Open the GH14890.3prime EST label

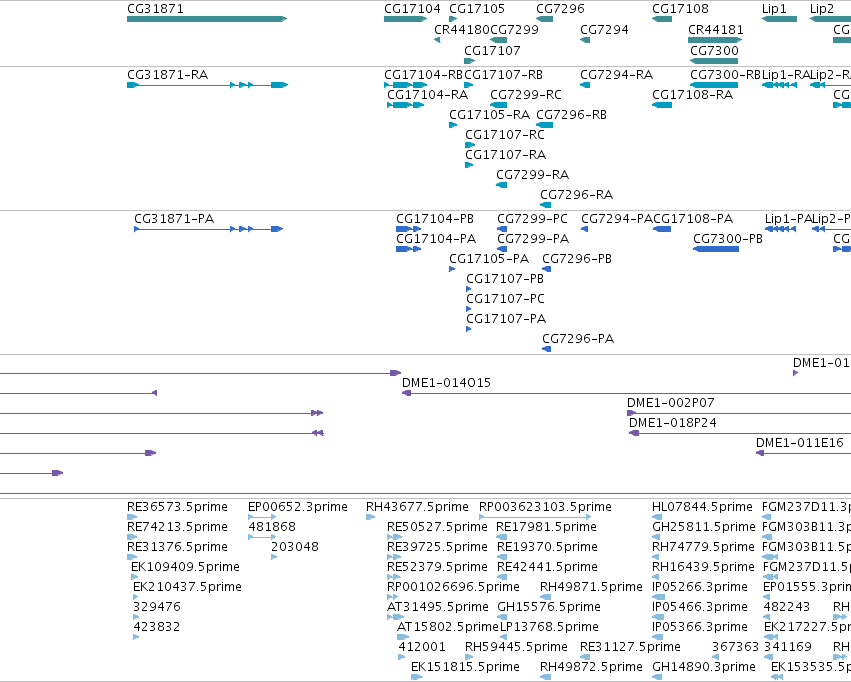(704, 666)
